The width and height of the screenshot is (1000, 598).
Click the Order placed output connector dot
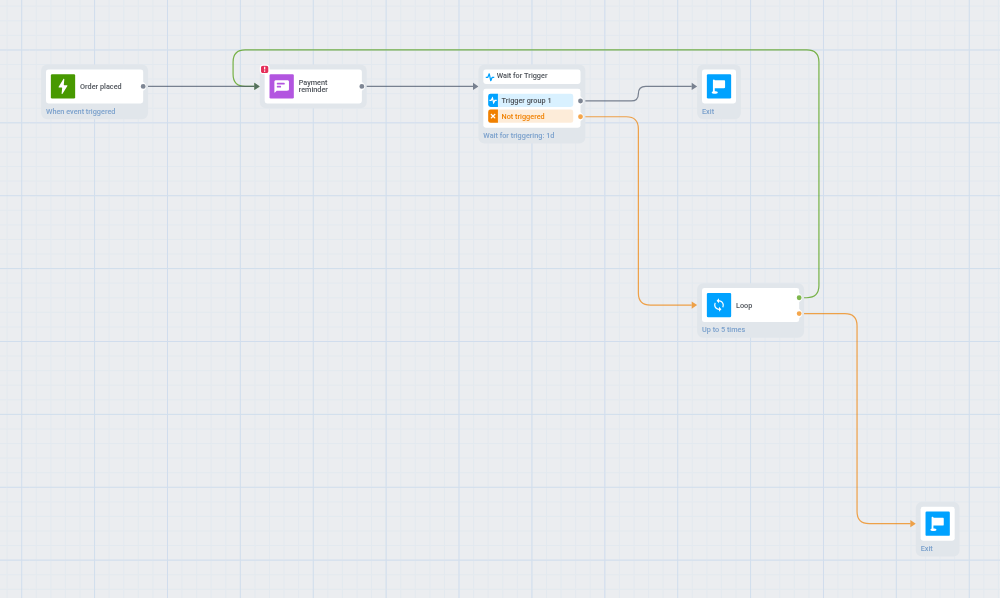pos(143,86)
